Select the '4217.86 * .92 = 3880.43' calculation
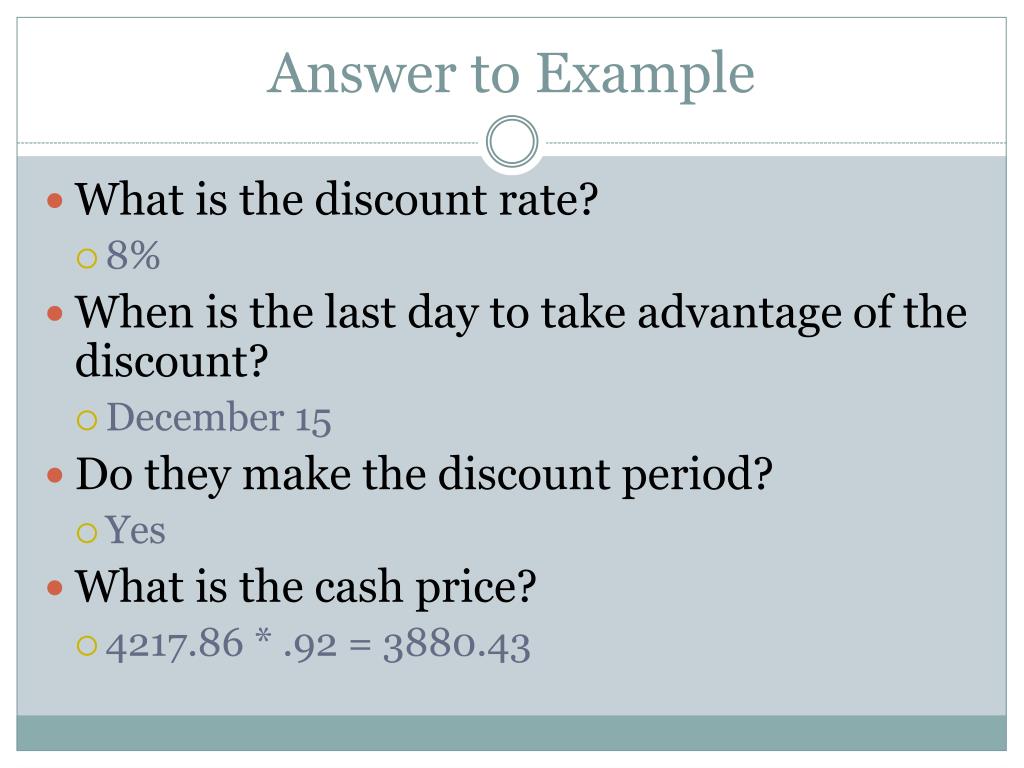Viewport: 1024px width, 768px height. coord(318,644)
